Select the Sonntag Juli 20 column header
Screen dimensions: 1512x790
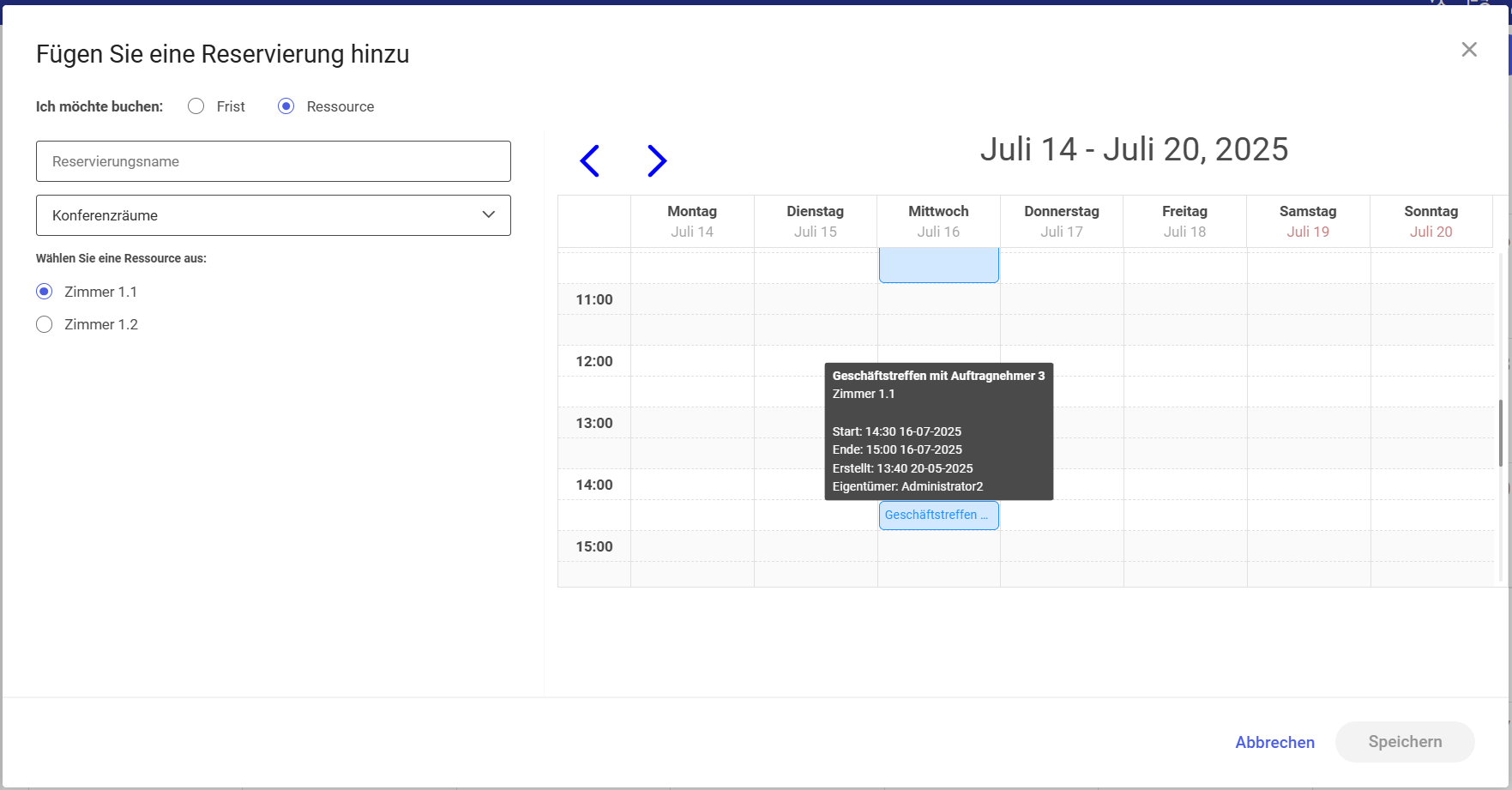pyautogui.click(x=1431, y=221)
